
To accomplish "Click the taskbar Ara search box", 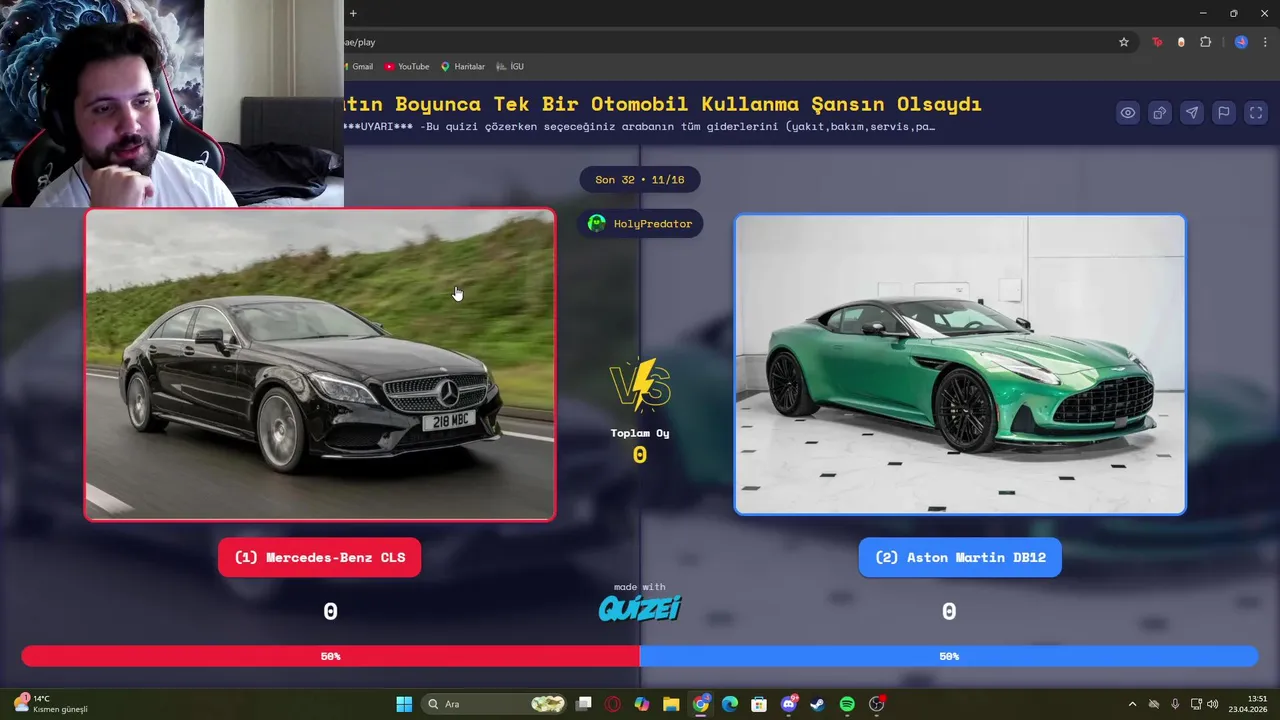I will point(495,704).
